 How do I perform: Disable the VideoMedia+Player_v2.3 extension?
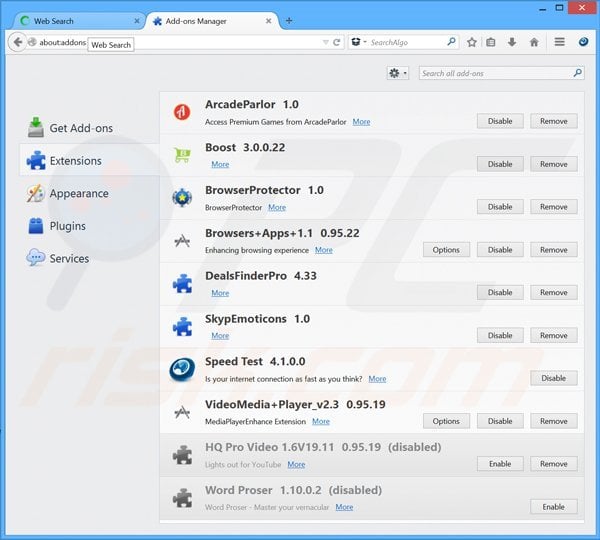[500, 421]
